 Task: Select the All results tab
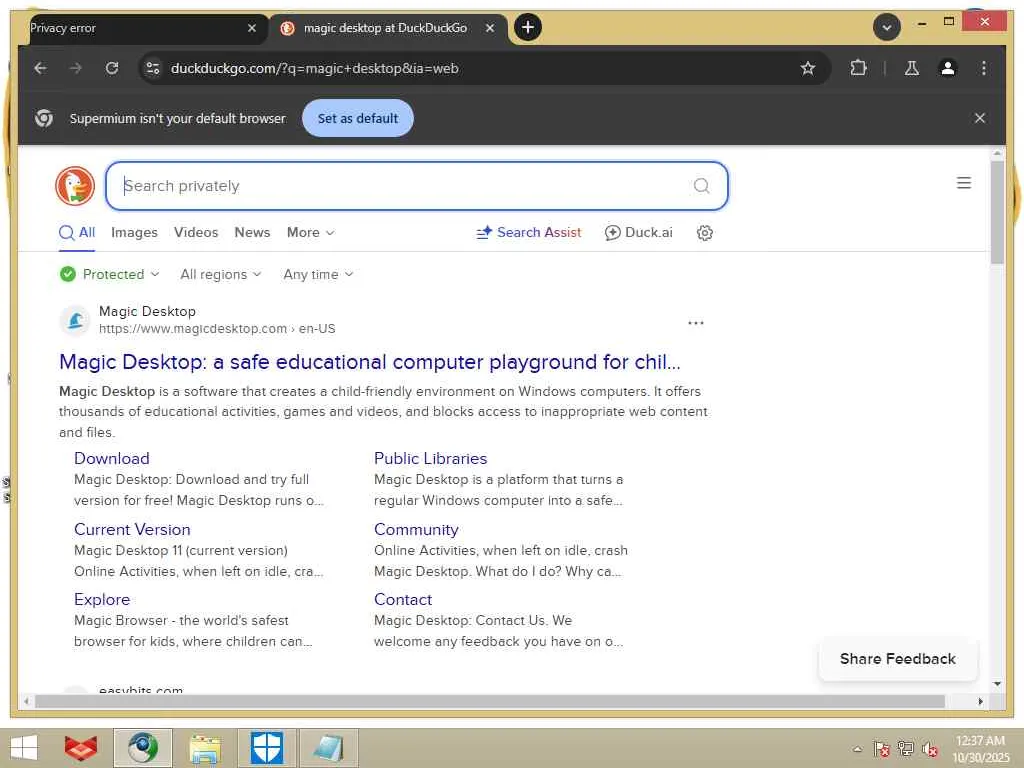point(77,232)
